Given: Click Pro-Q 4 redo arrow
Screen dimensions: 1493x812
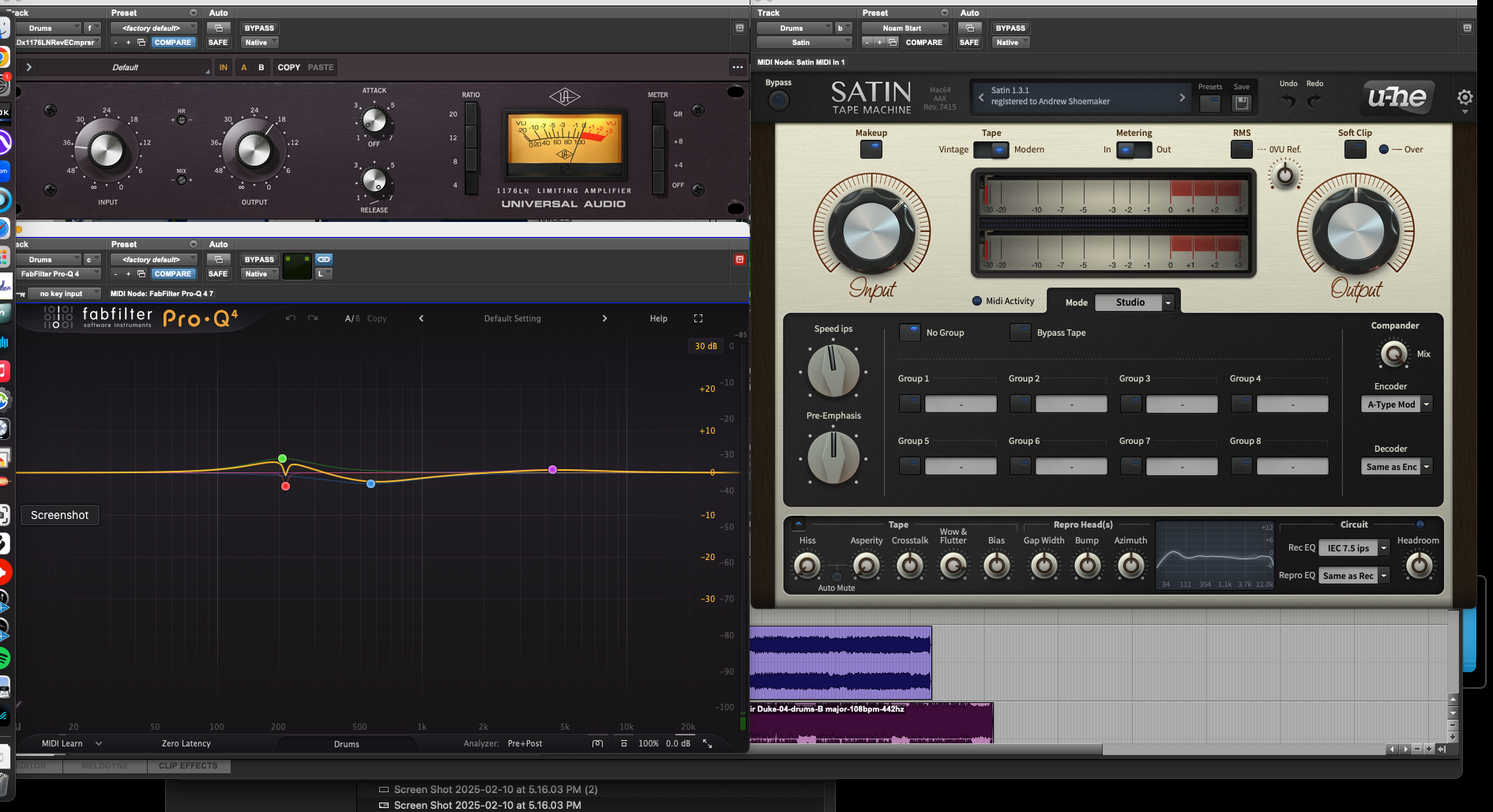Looking at the screenshot, I should tap(313, 318).
